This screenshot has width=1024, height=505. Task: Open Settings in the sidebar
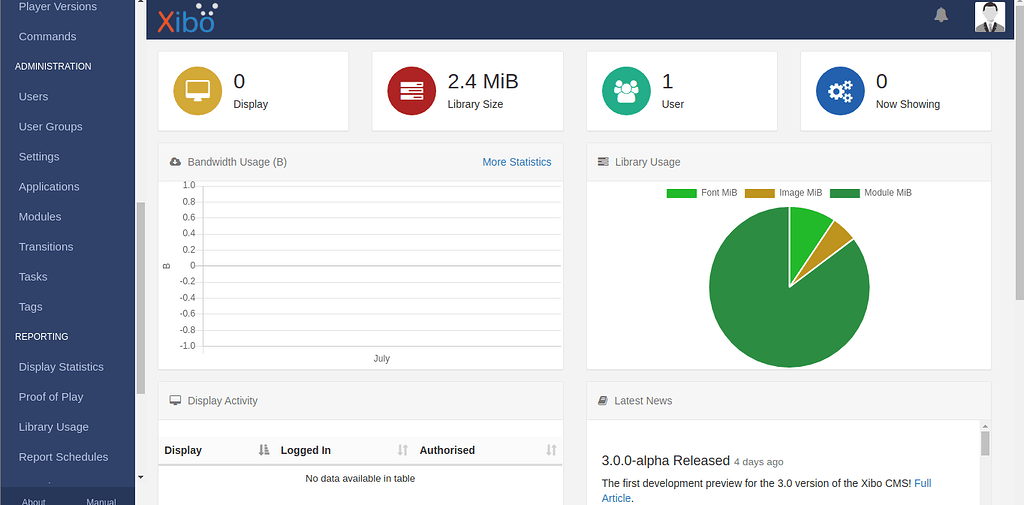click(x=39, y=157)
